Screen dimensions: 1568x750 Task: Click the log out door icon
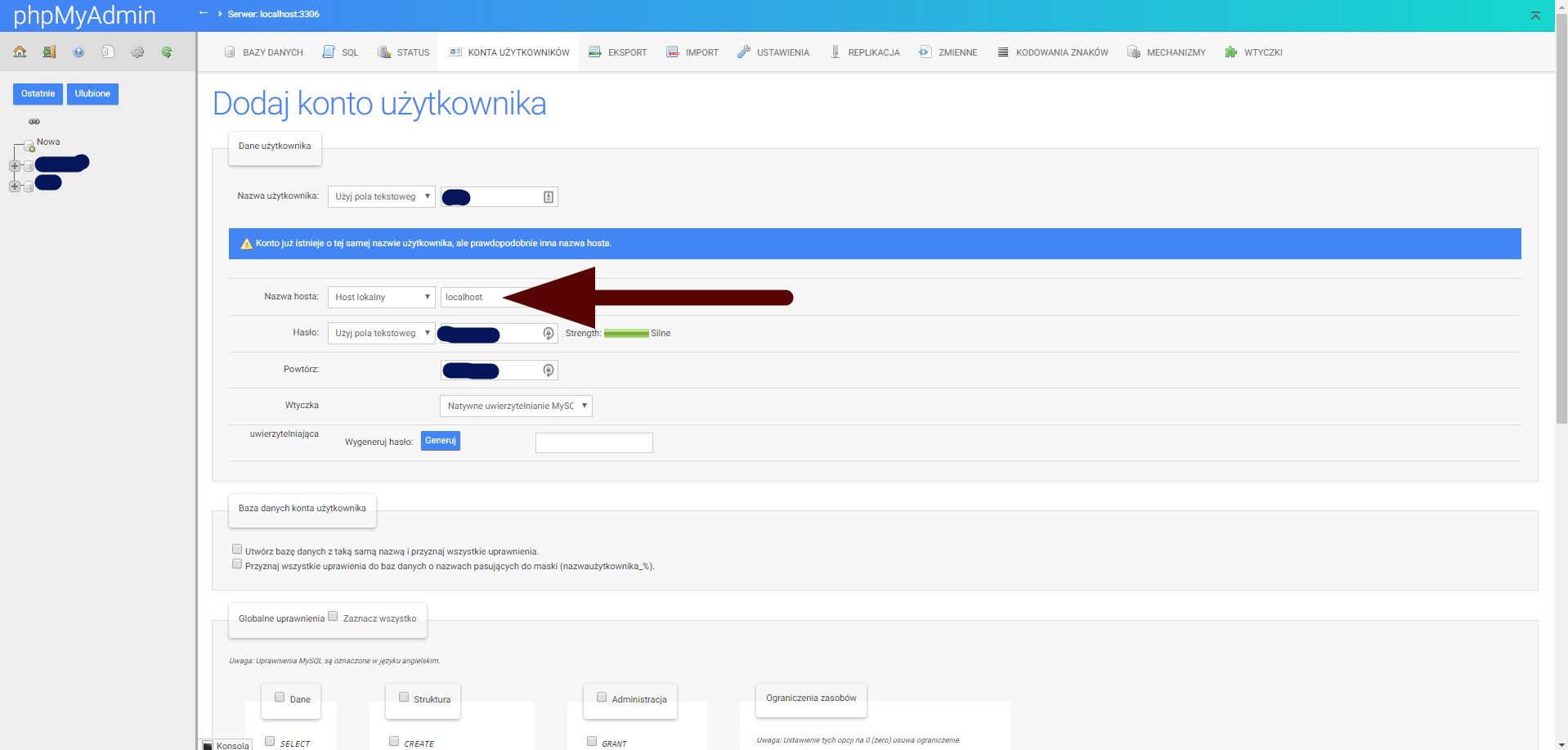point(49,52)
